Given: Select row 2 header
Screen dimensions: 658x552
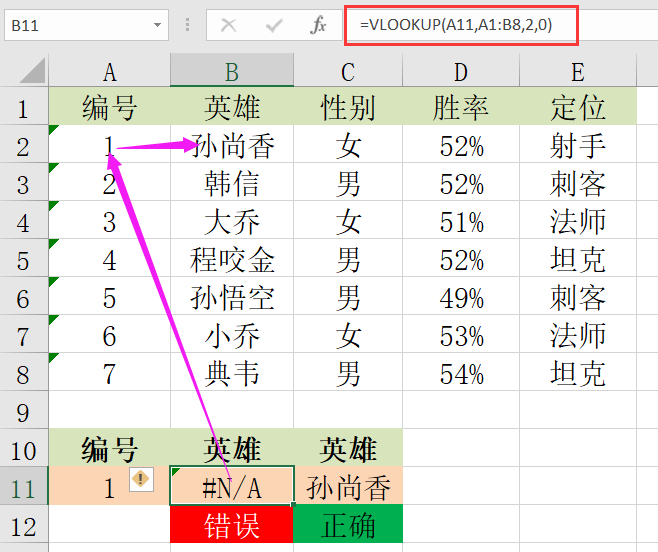Looking at the screenshot, I should pos(23,145).
